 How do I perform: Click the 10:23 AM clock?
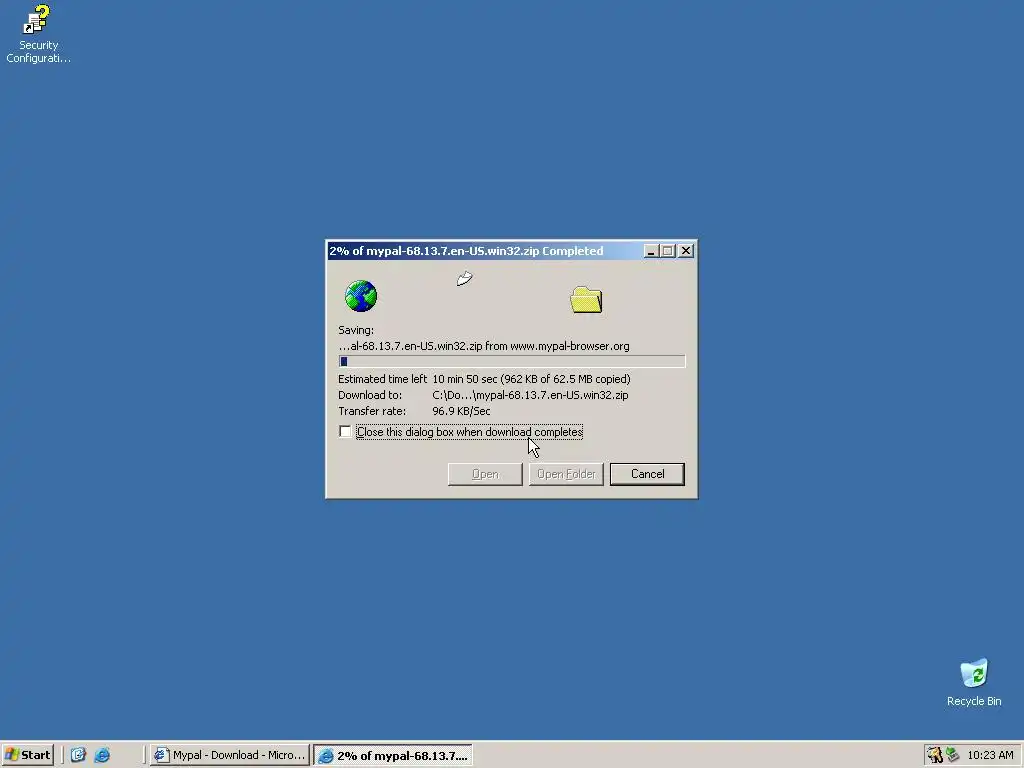coord(990,755)
